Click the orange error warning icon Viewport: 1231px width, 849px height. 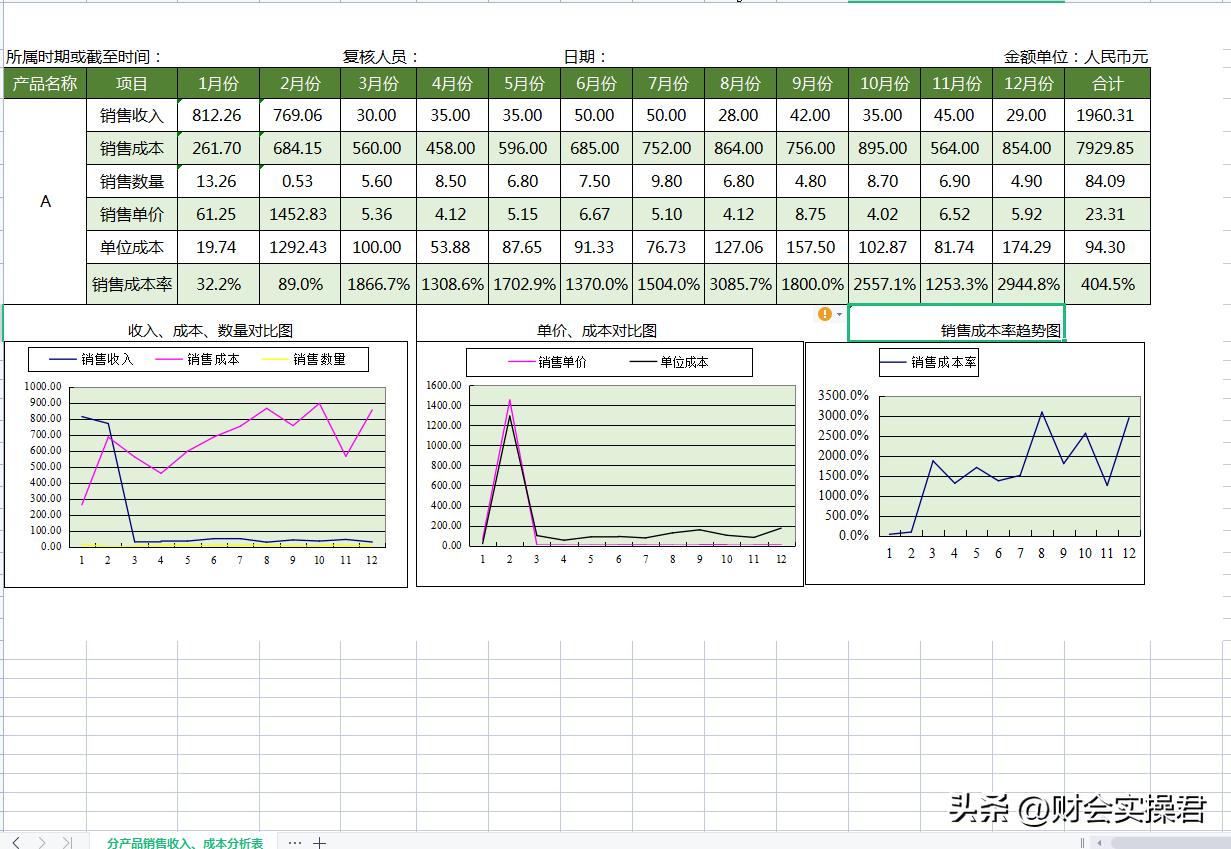(824, 314)
